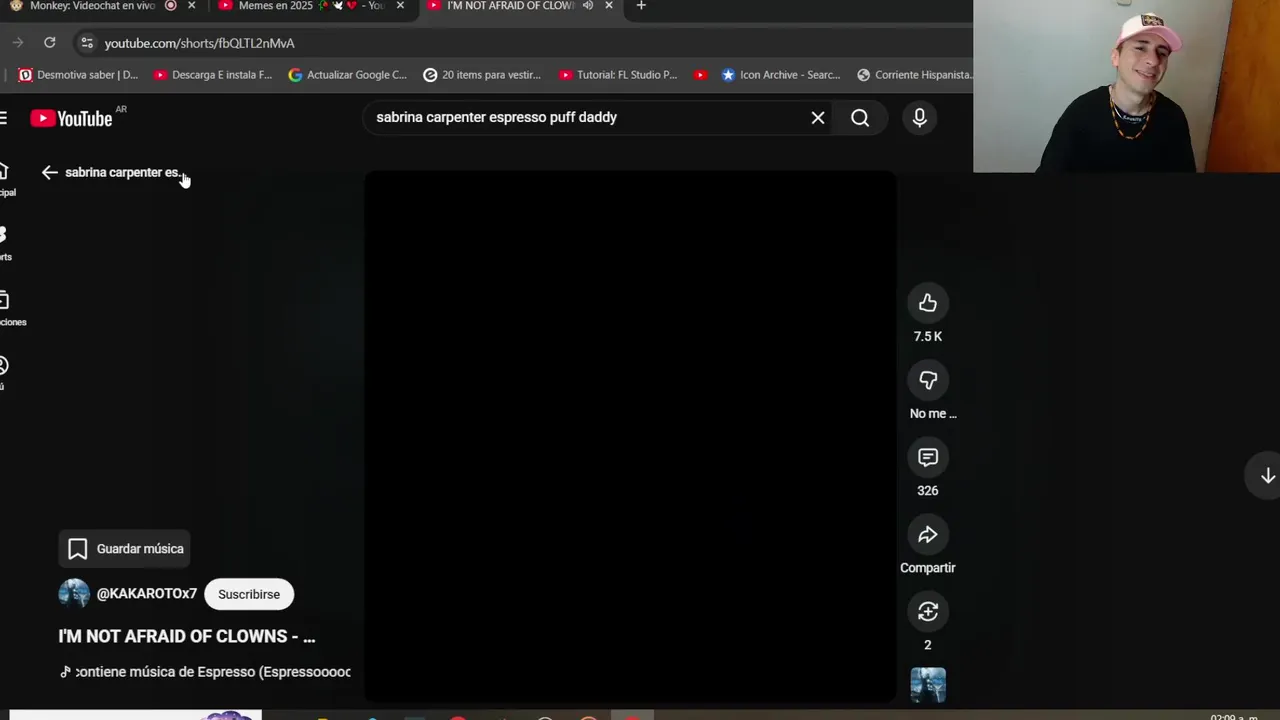
Task: Click the Suscribirse button
Action: click(x=249, y=594)
